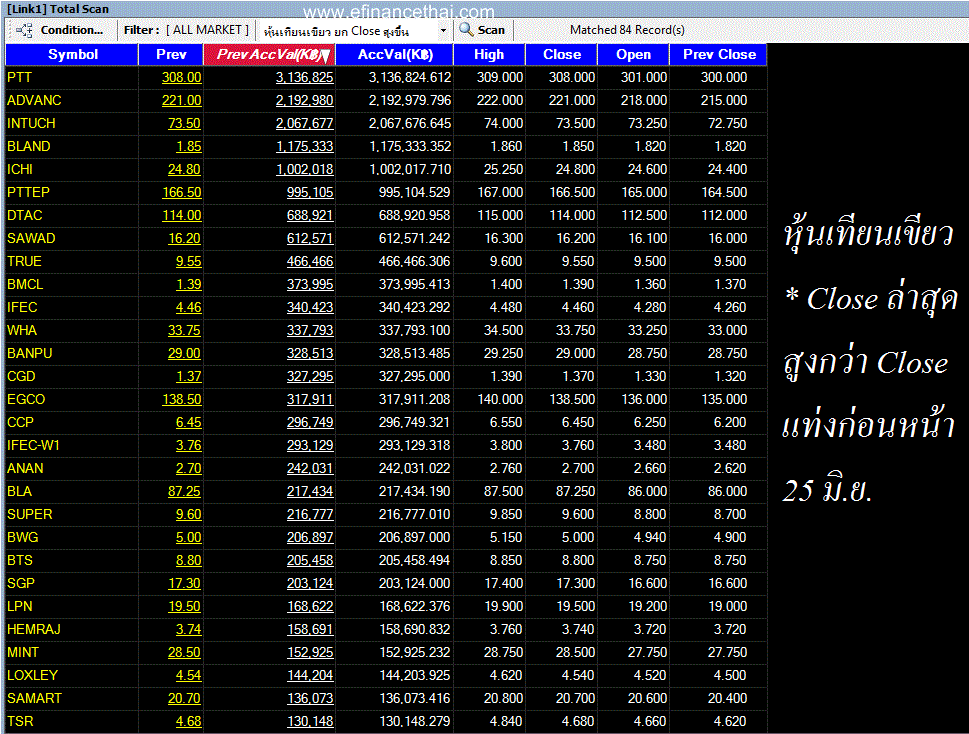
Task: Select the SGP symbol
Action: (x=21, y=583)
